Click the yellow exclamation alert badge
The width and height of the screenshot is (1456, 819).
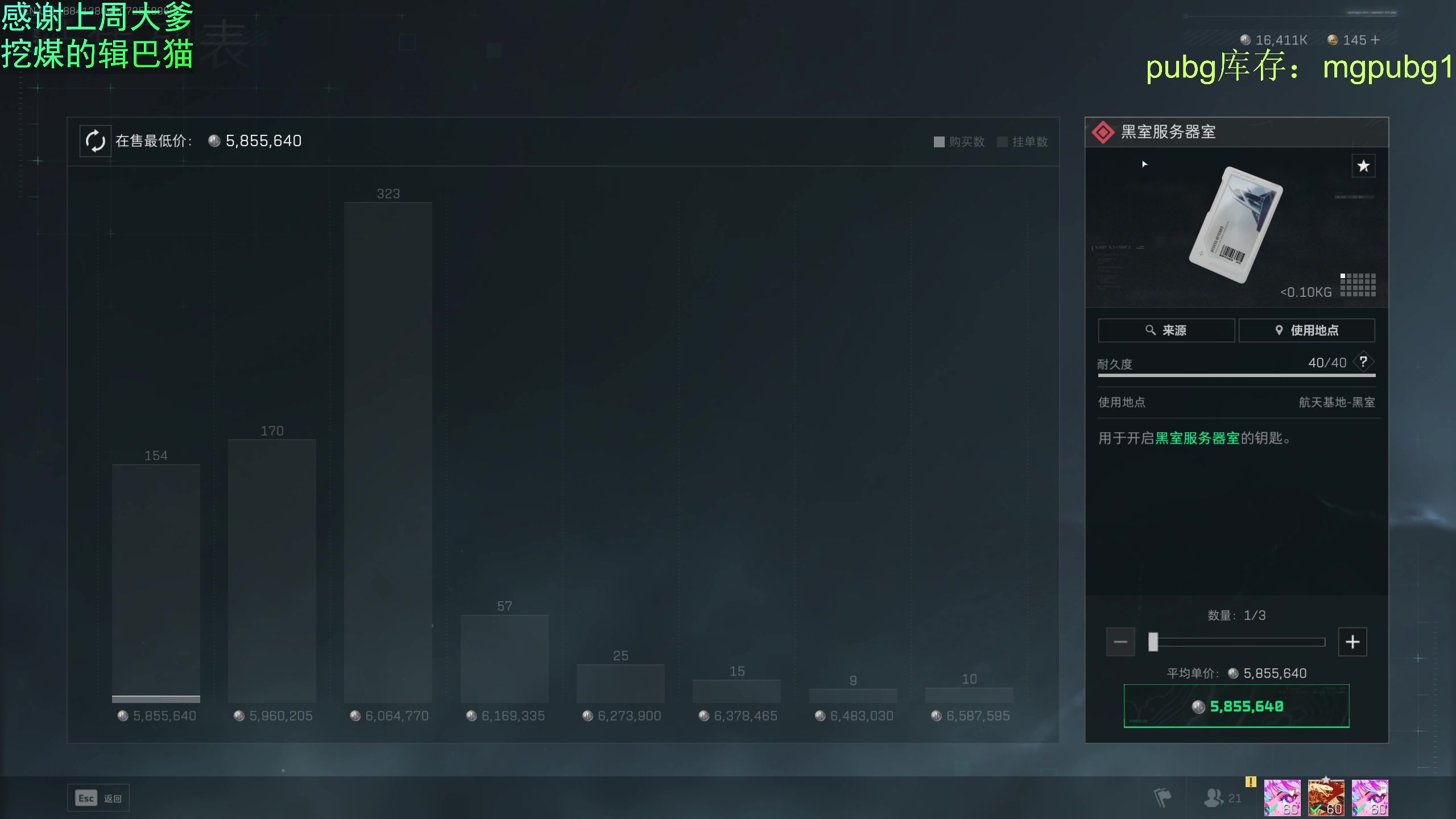(1251, 781)
